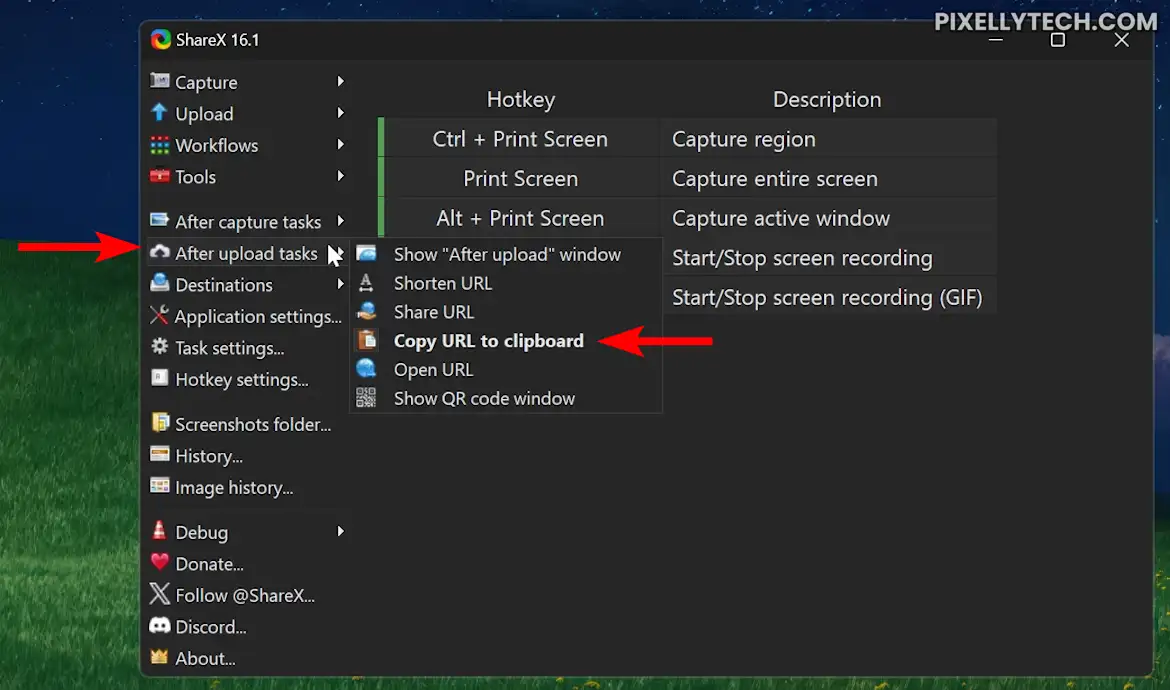
Task: Open Hotkey settings
Action: 247,379
